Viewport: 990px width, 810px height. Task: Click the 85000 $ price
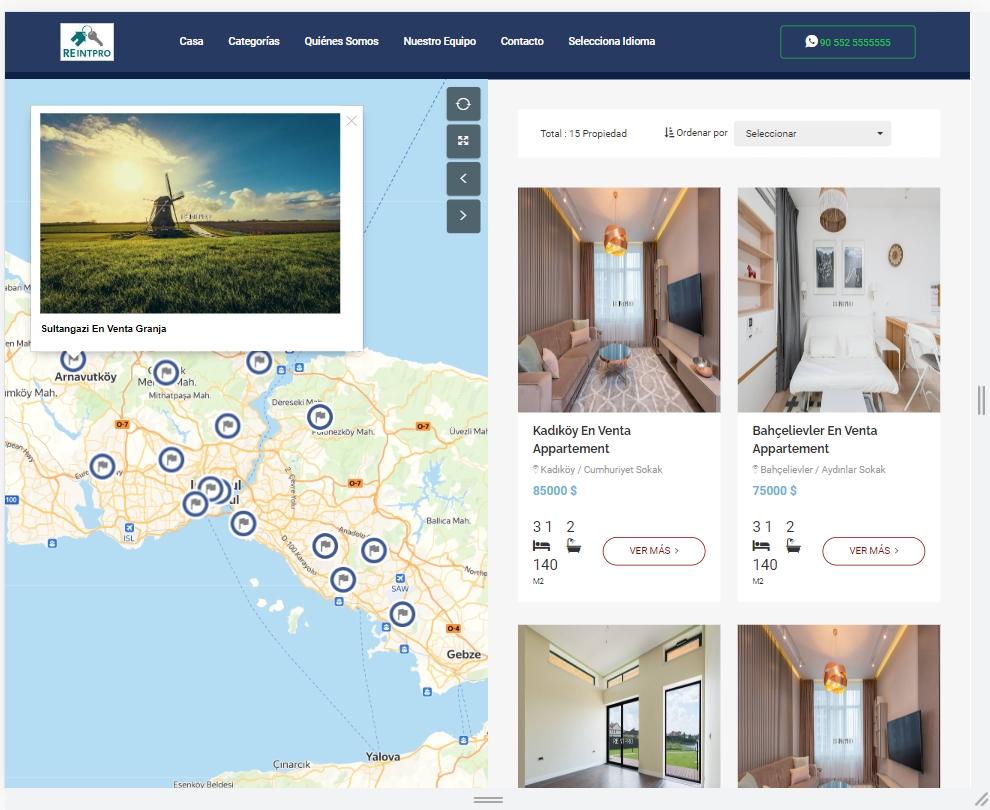pyautogui.click(x=554, y=491)
